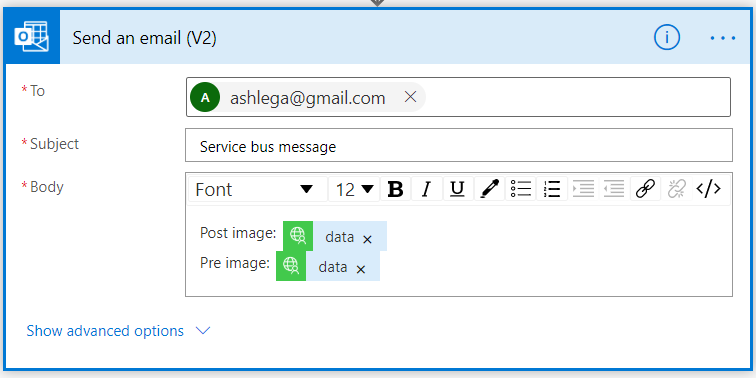Click the insert link chain icon
This screenshot has width=756, height=378.
coord(645,189)
